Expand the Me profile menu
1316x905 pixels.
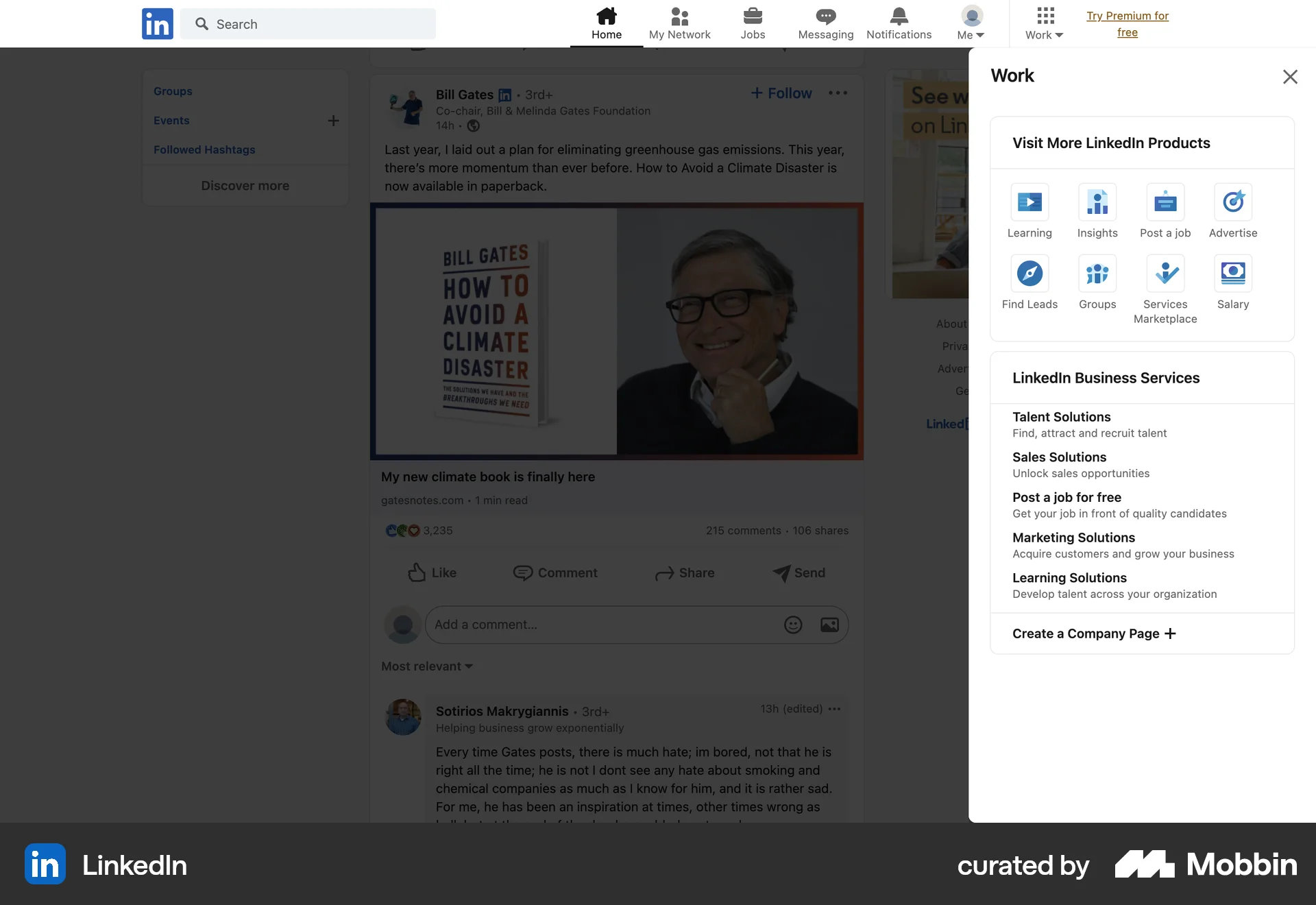[970, 23]
